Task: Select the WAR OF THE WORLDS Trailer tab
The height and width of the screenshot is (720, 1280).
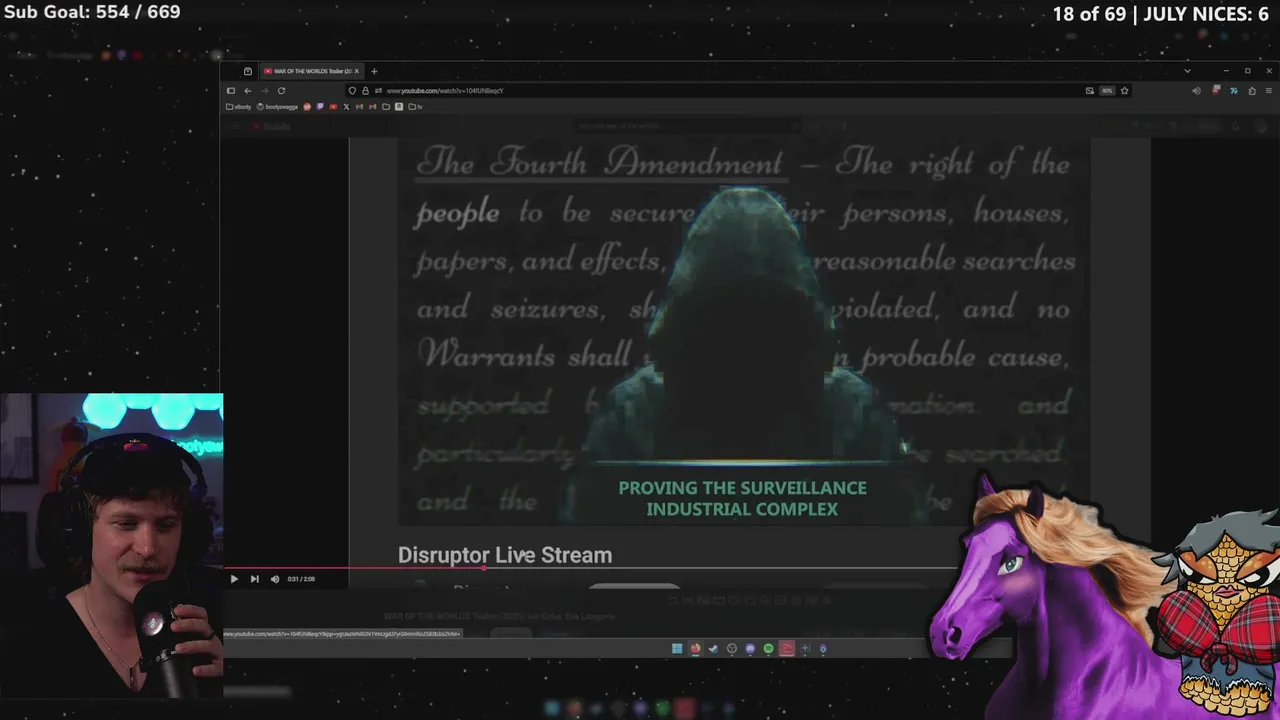Action: coord(310,71)
